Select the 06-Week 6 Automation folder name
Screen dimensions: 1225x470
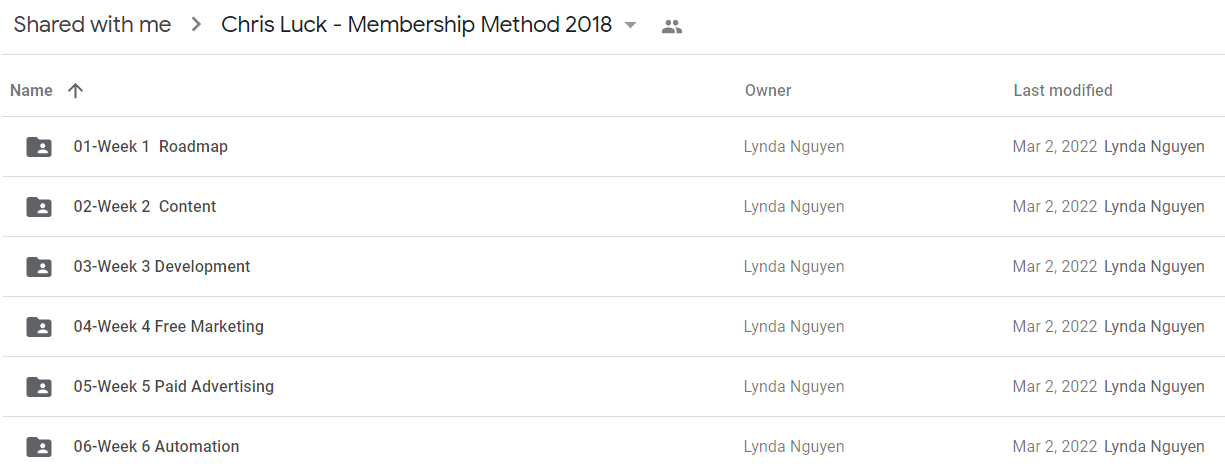pyautogui.click(x=156, y=446)
